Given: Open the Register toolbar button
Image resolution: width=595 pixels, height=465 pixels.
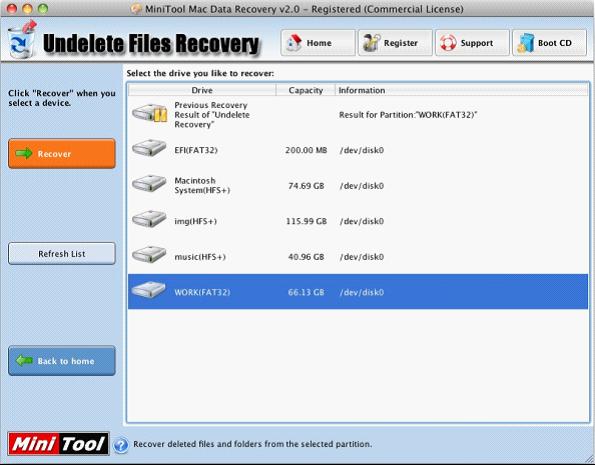Looking at the screenshot, I should click(x=395, y=43).
